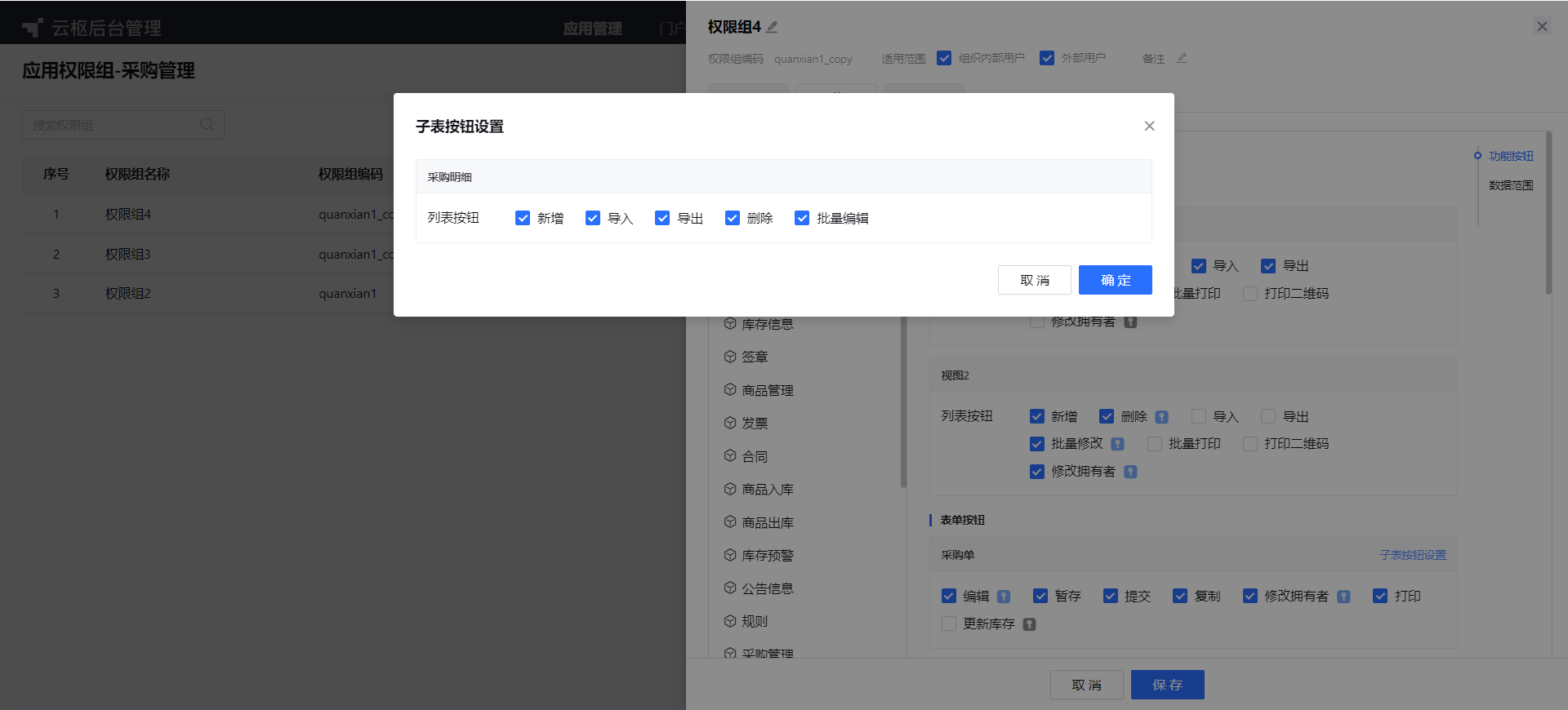Click the help icon beside 更新库存
1568x710 pixels.
[x=1029, y=624]
